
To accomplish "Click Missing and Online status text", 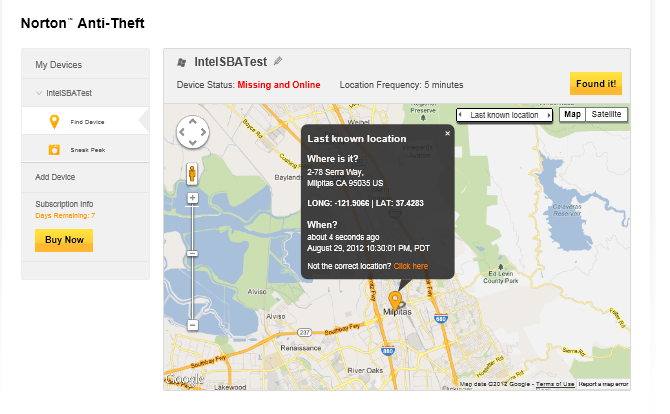I will pos(279,85).
